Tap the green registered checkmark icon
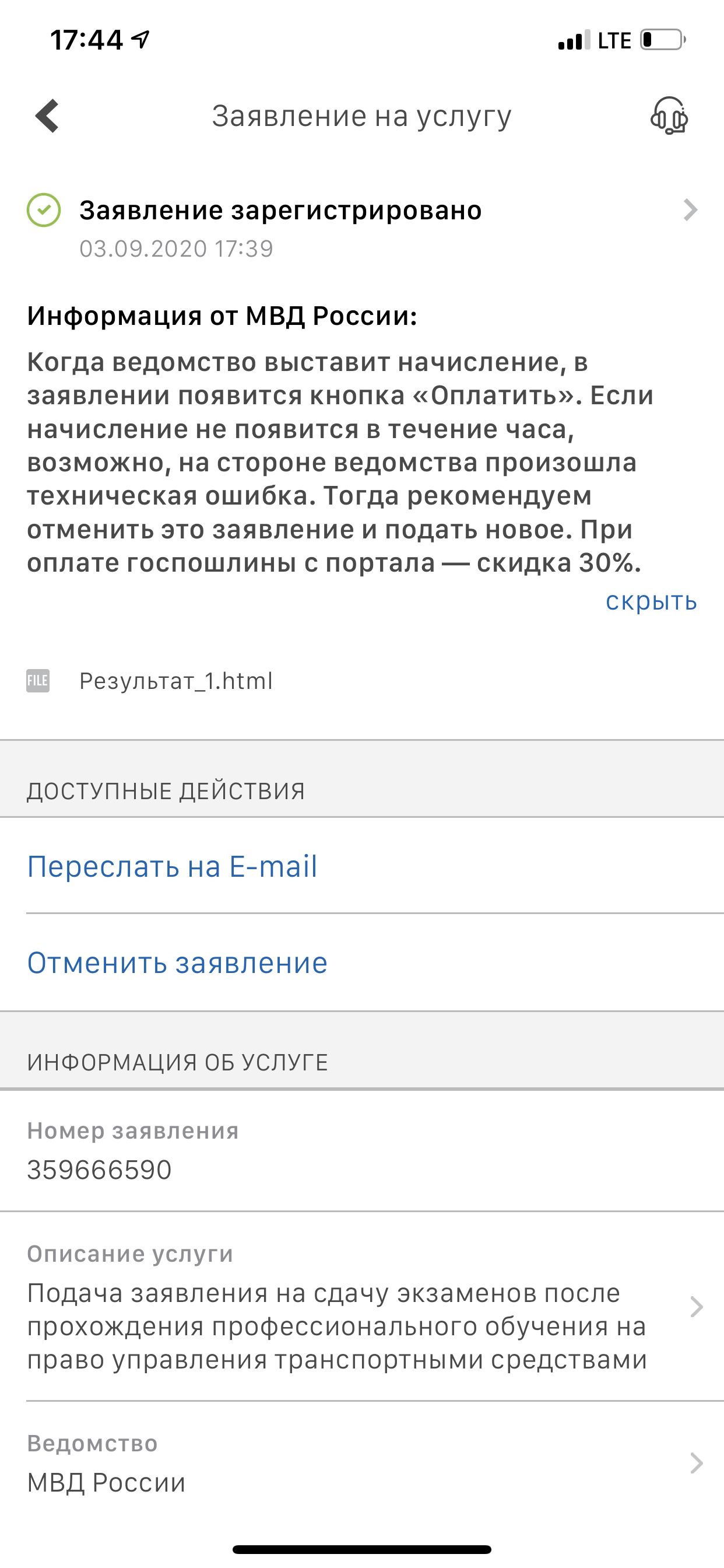 [x=44, y=210]
